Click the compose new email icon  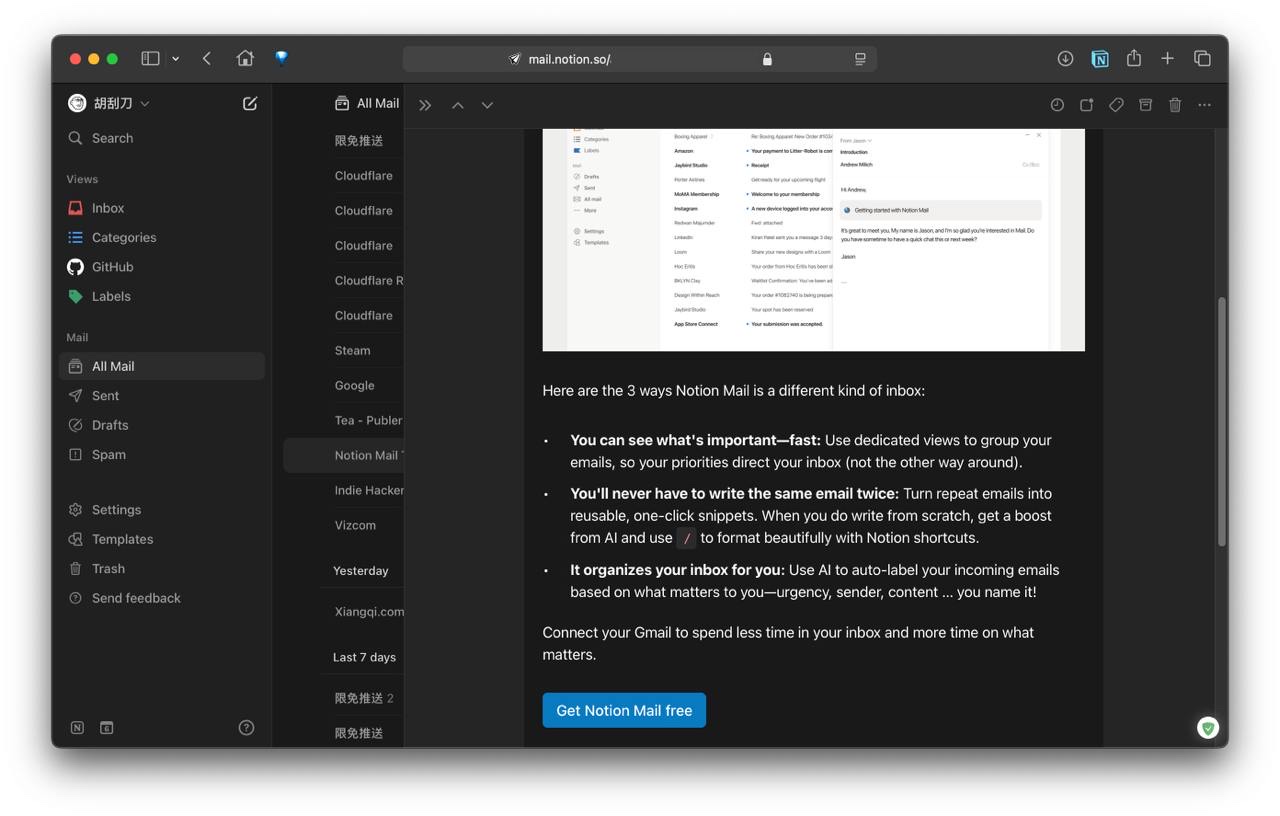point(250,103)
